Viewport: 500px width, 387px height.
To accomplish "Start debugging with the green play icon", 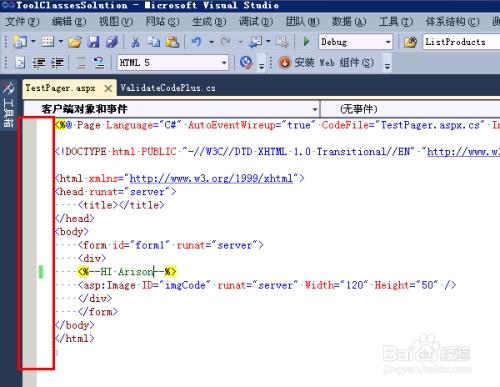I will coord(306,42).
